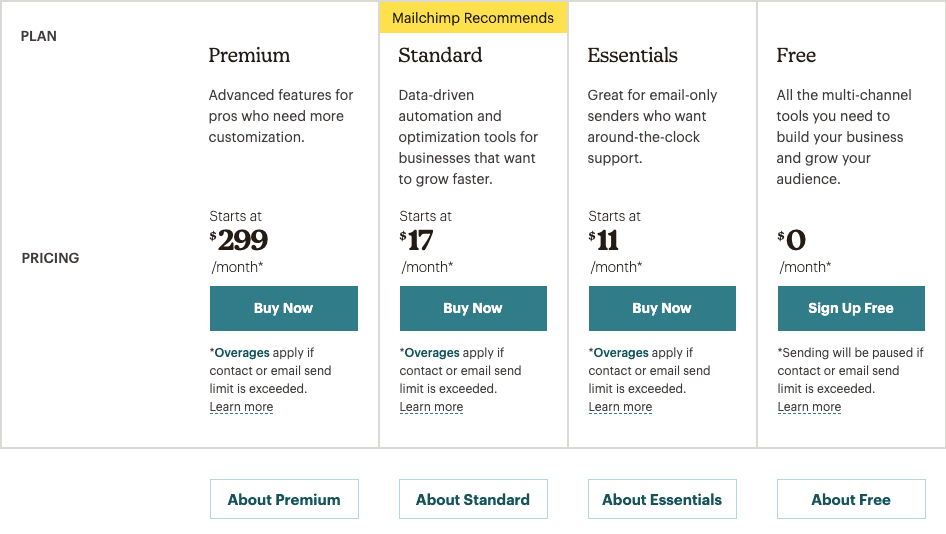Click the Sign Up Free button

pyautogui.click(x=851, y=308)
